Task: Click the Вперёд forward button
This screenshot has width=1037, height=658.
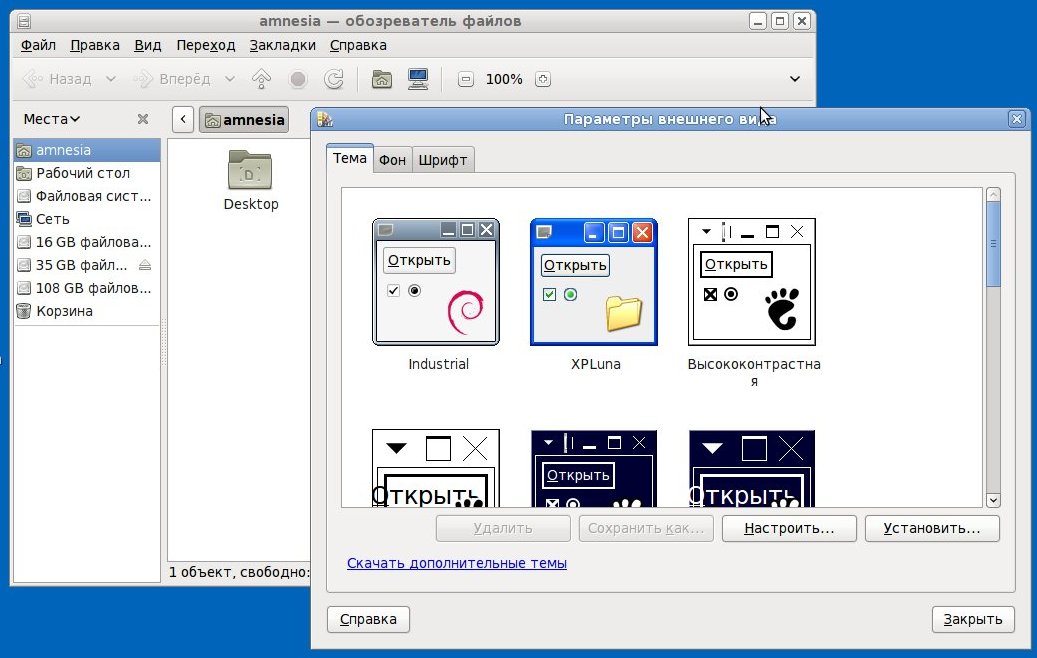Action: [172, 79]
